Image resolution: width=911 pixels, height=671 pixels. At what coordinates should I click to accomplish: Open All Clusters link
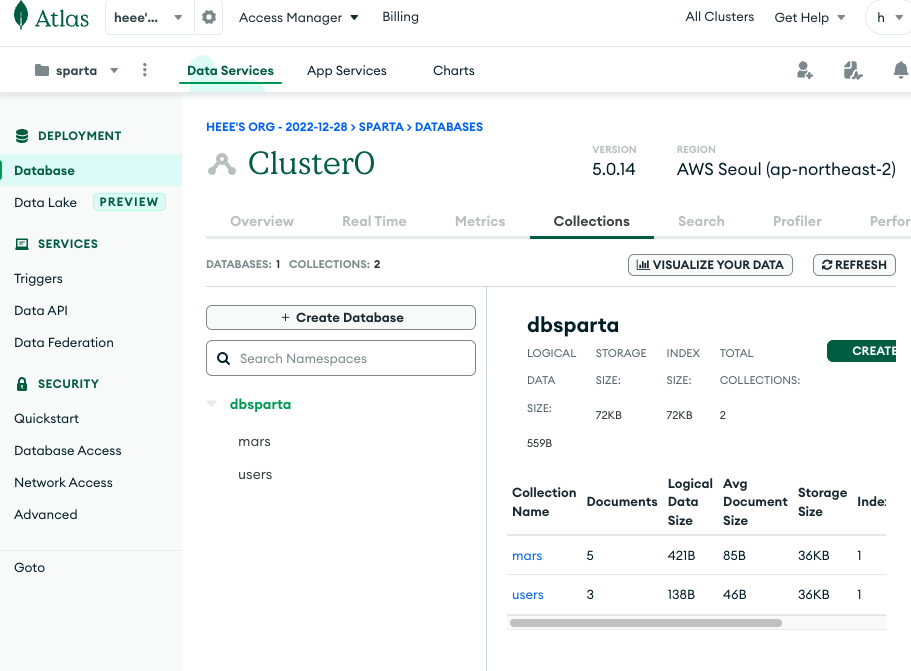719,17
